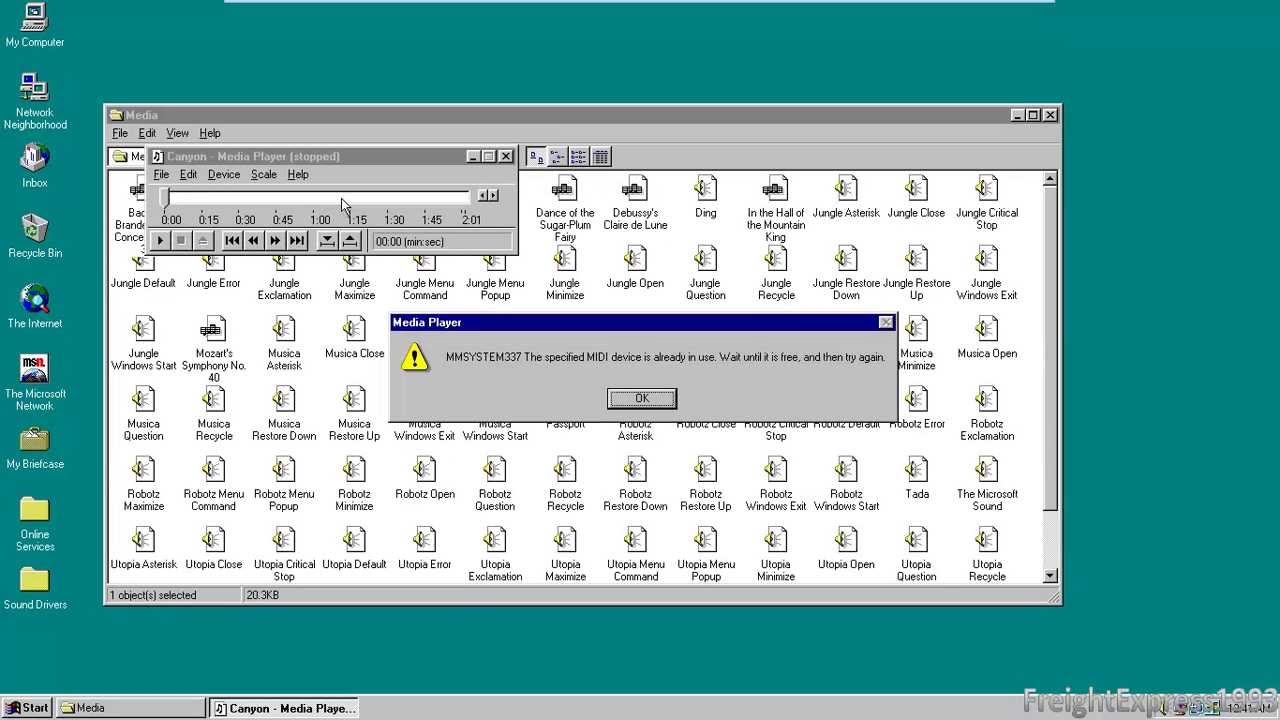Image resolution: width=1280 pixels, height=720 pixels.
Task: Click the Start button on the taskbar
Action: (x=28, y=708)
